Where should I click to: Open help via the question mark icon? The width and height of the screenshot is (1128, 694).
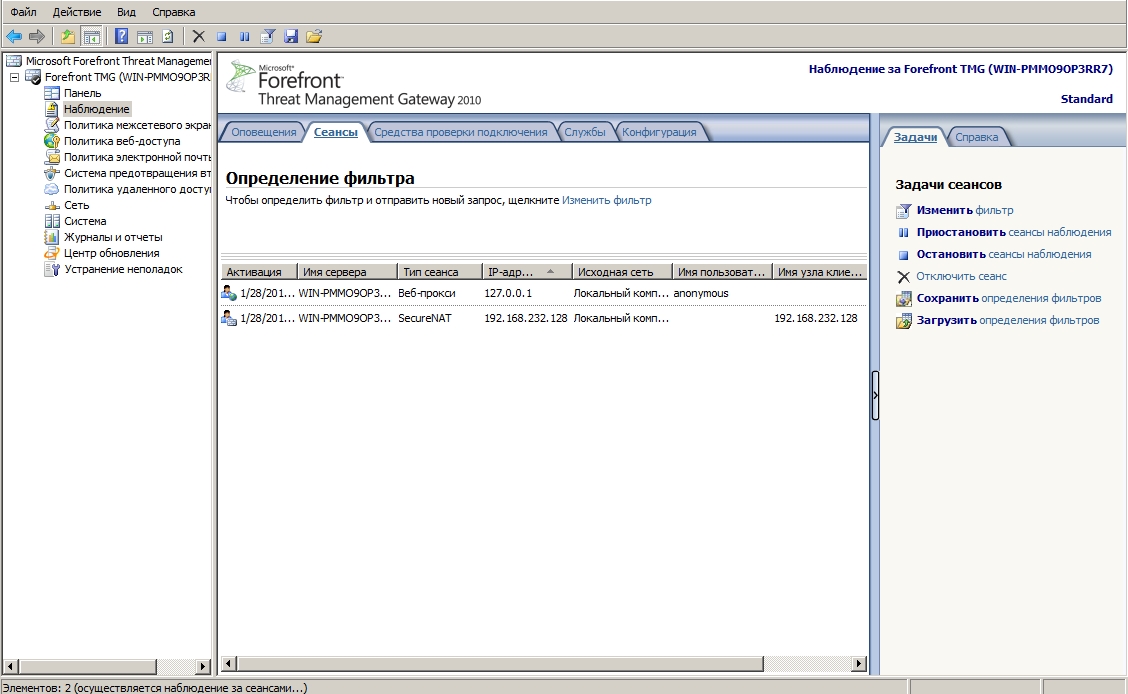(122, 36)
